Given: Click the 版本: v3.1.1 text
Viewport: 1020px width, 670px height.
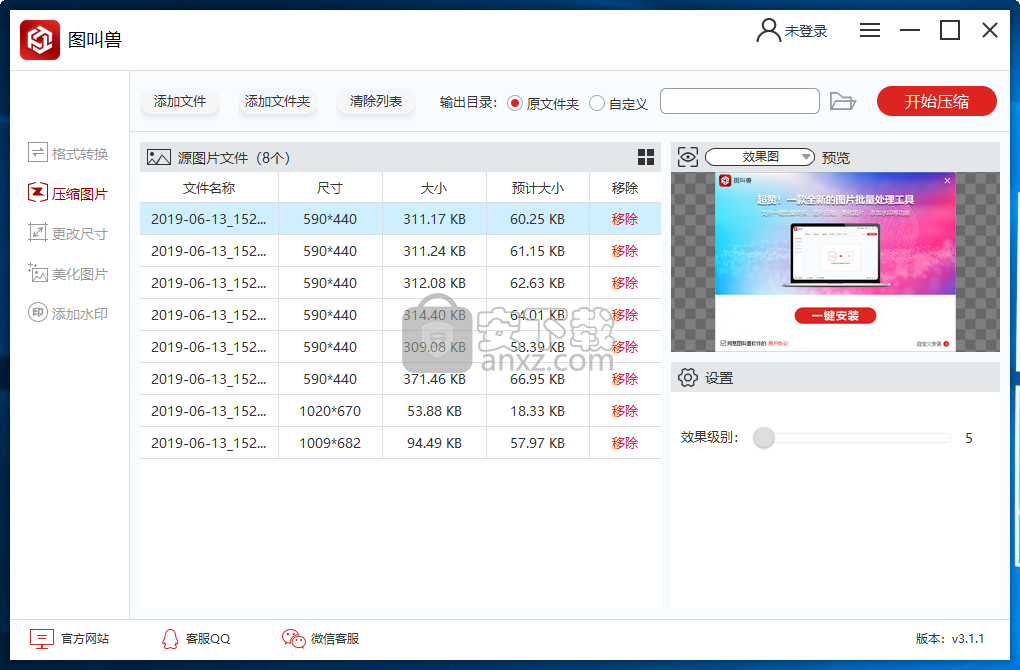Looking at the screenshot, I should point(950,639).
